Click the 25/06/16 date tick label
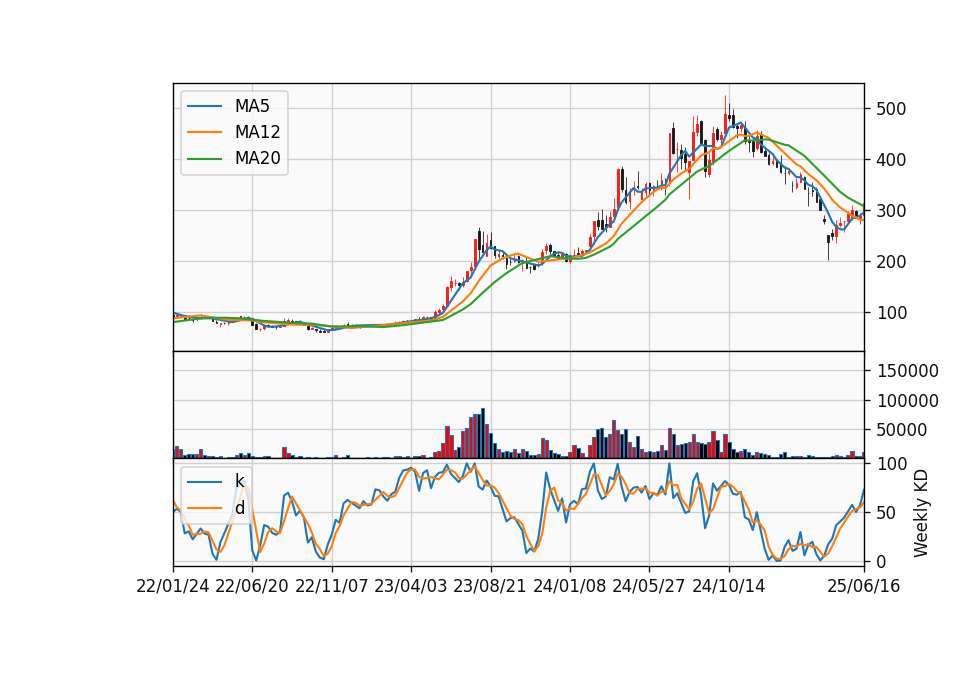This screenshot has width=960, height=690. 864,586
